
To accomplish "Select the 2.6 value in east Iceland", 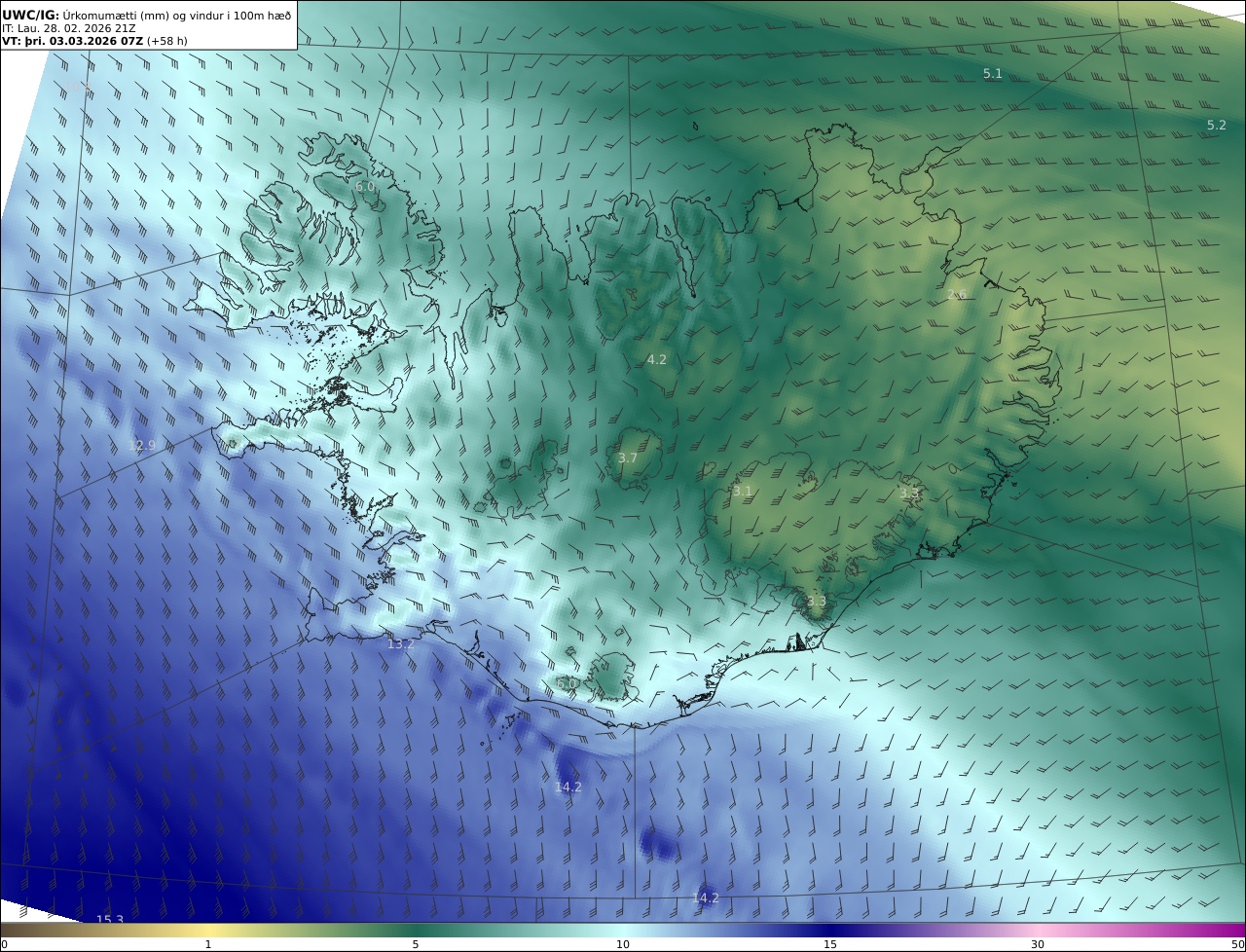I will point(957,295).
